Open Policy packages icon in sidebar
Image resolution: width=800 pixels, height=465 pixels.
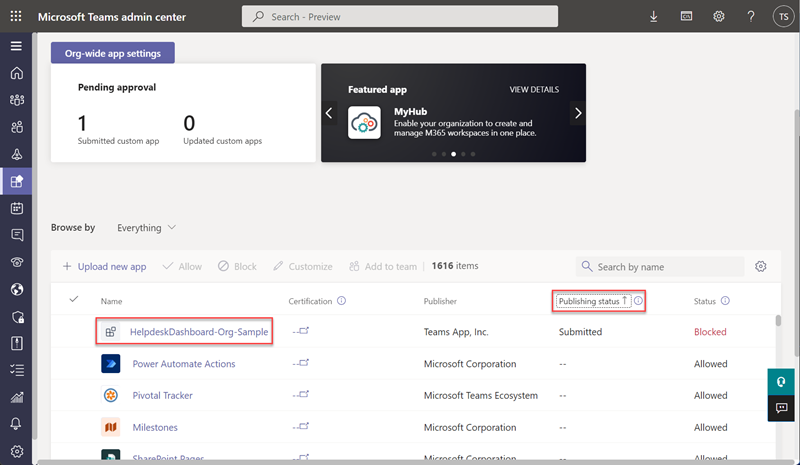click(x=17, y=344)
